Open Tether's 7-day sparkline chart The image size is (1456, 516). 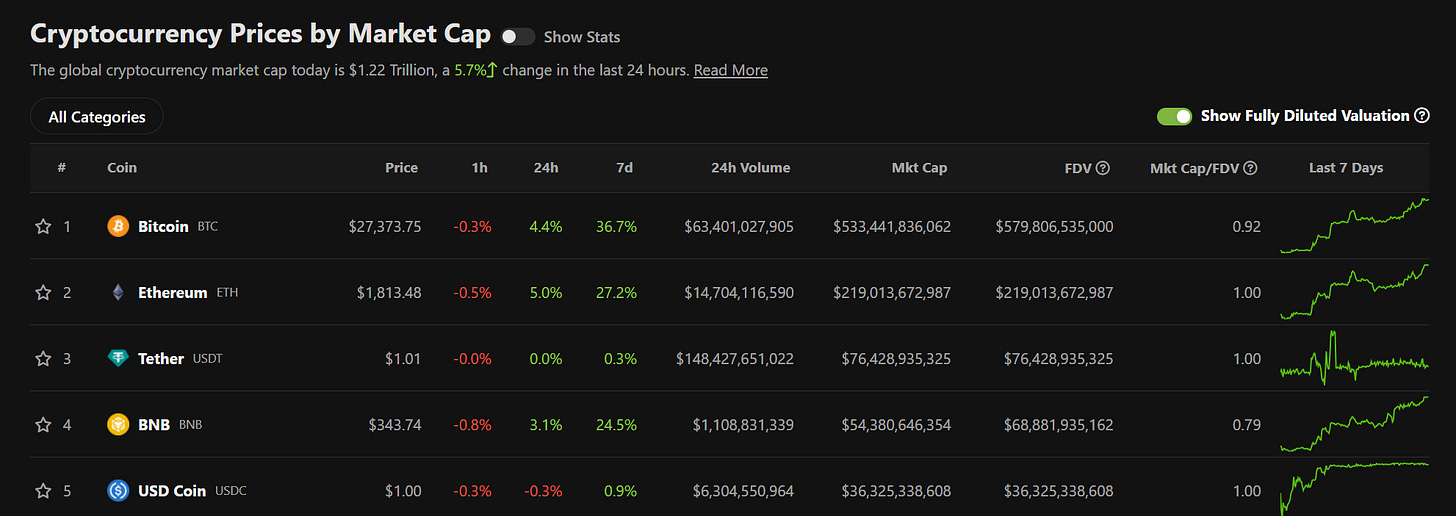[x=1355, y=359]
